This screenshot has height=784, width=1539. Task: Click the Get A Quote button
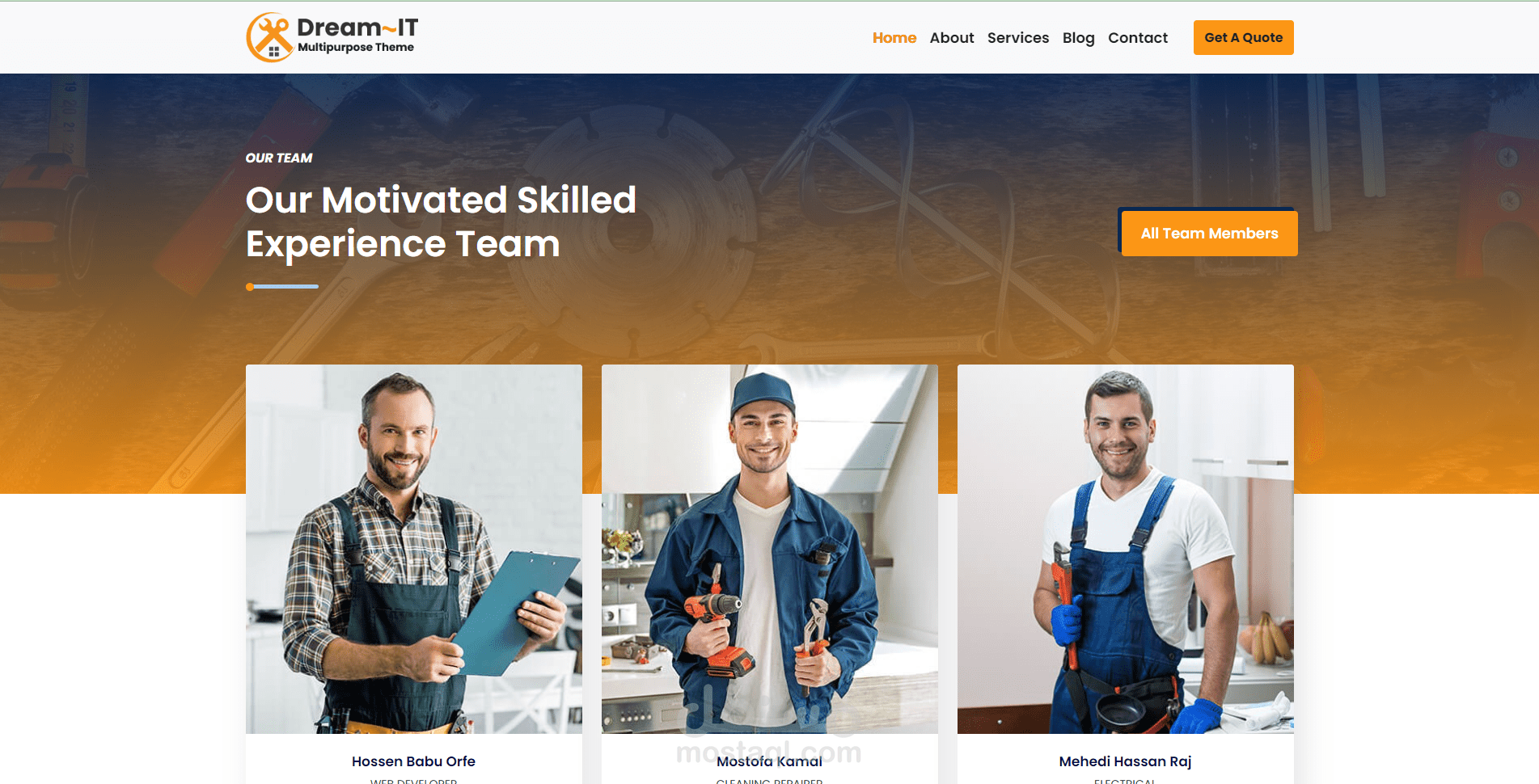click(1244, 38)
